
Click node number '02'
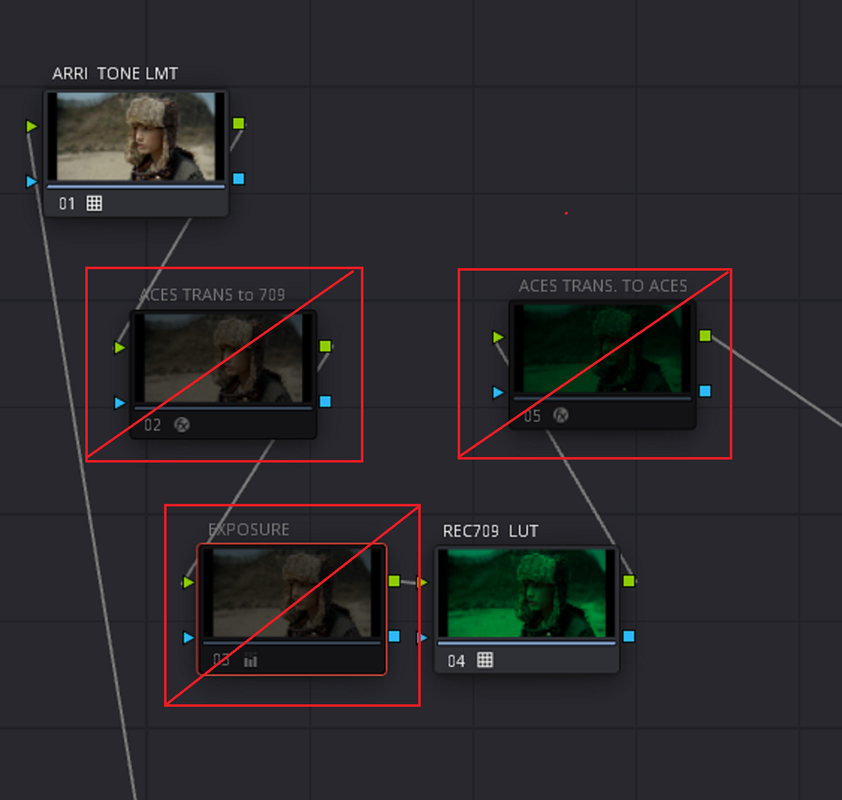pos(153,425)
